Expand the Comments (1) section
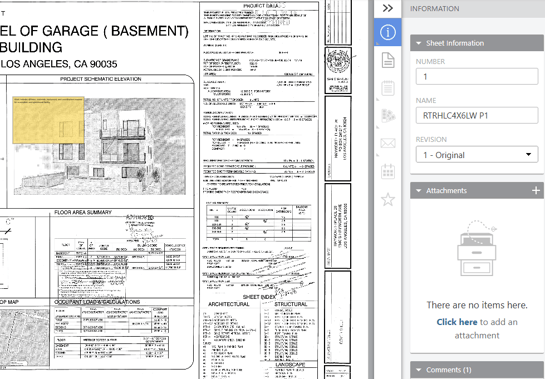Screen dimensions: 545x379 tap(418, 370)
